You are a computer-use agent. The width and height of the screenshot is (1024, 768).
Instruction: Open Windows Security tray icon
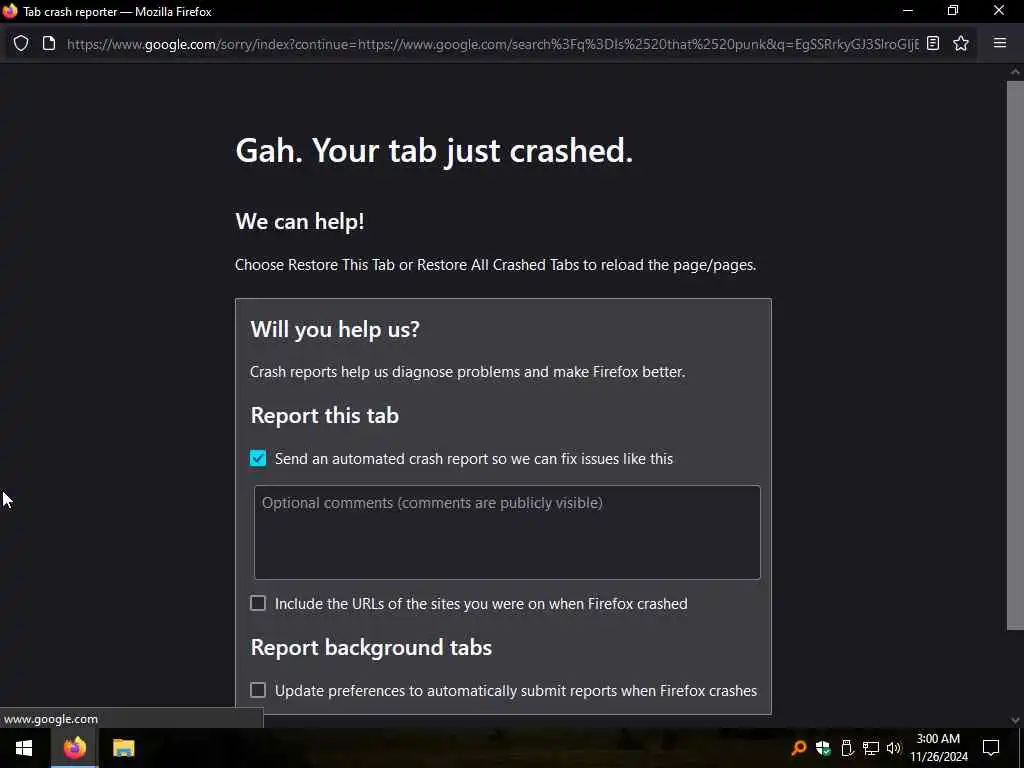pyautogui.click(x=823, y=748)
